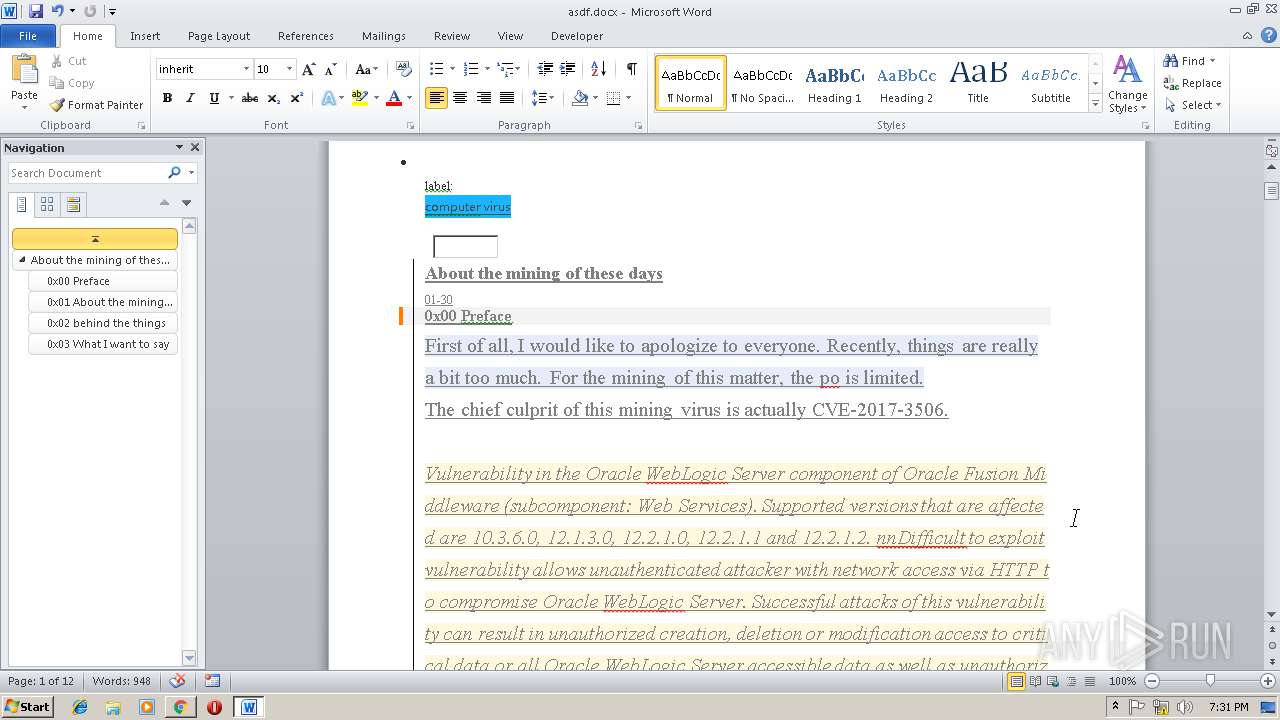Switch to the Page Layout tab
This screenshot has width=1280, height=720.
click(x=219, y=36)
